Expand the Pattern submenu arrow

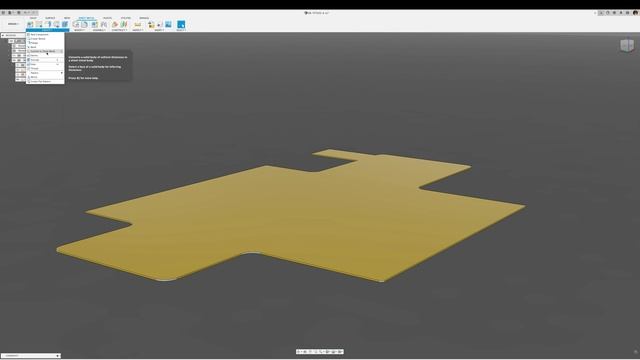click(62, 73)
